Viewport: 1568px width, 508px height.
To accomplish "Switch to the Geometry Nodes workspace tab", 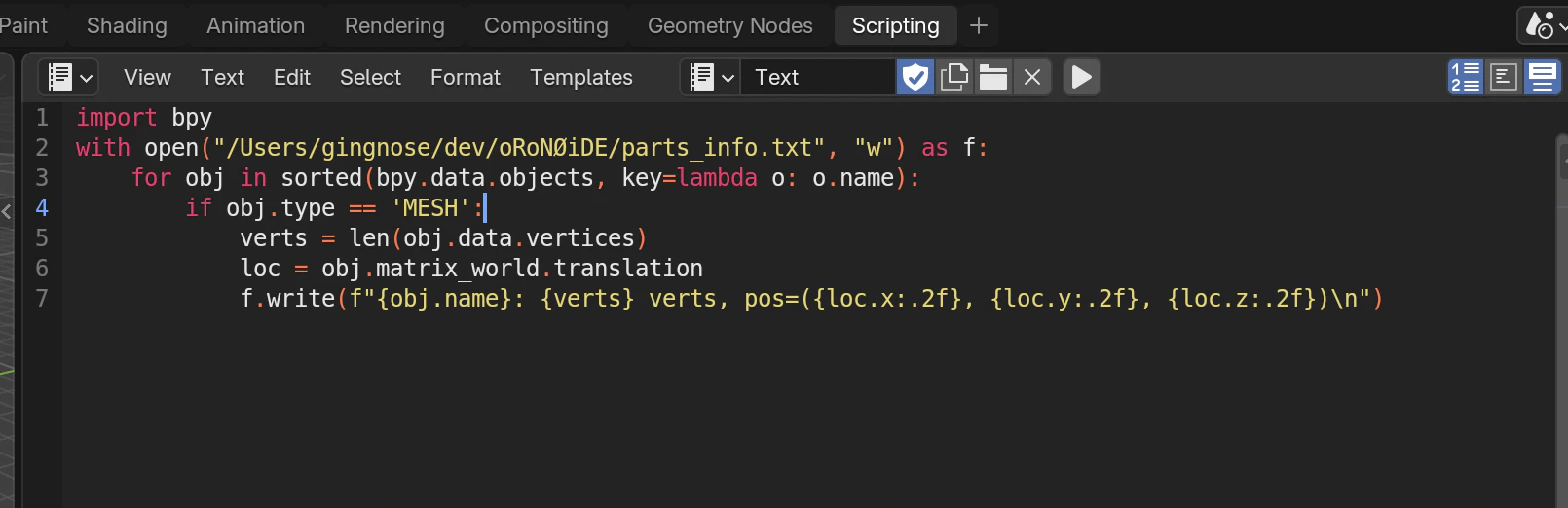I will pos(730,25).
